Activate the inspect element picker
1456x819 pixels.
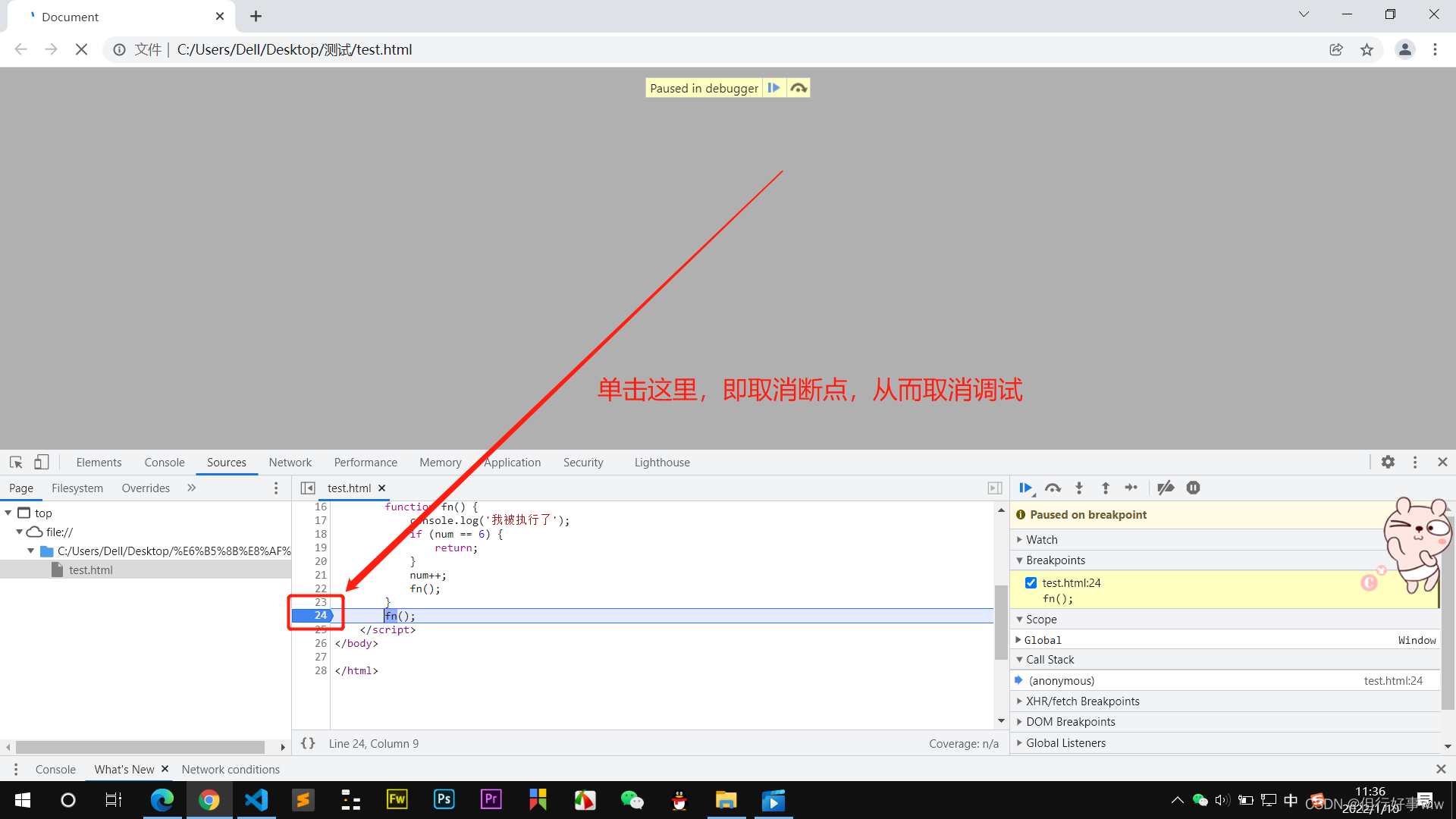pyautogui.click(x=16, y=462)
